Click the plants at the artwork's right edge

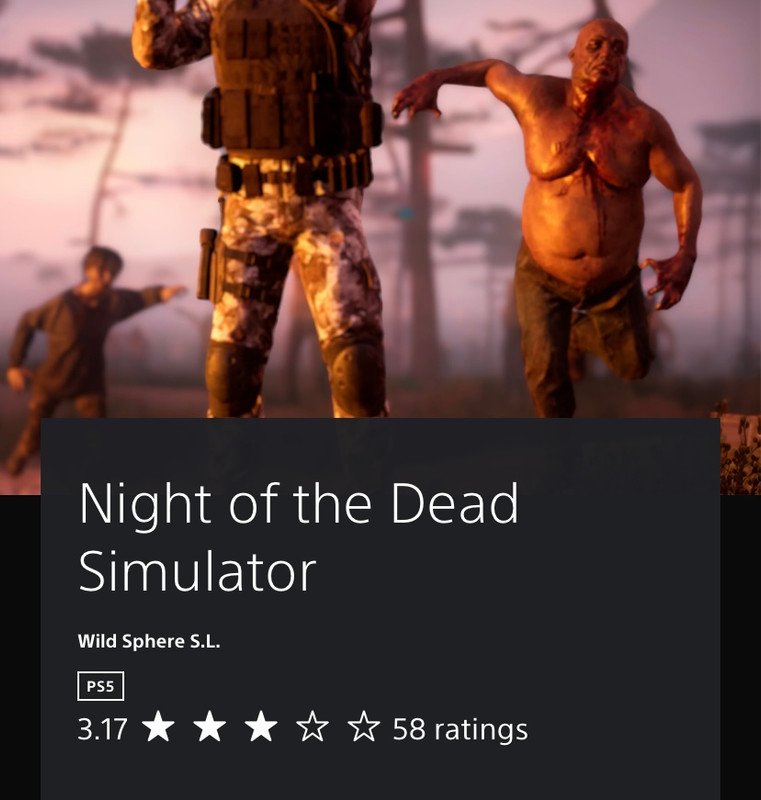click(741, 452)
